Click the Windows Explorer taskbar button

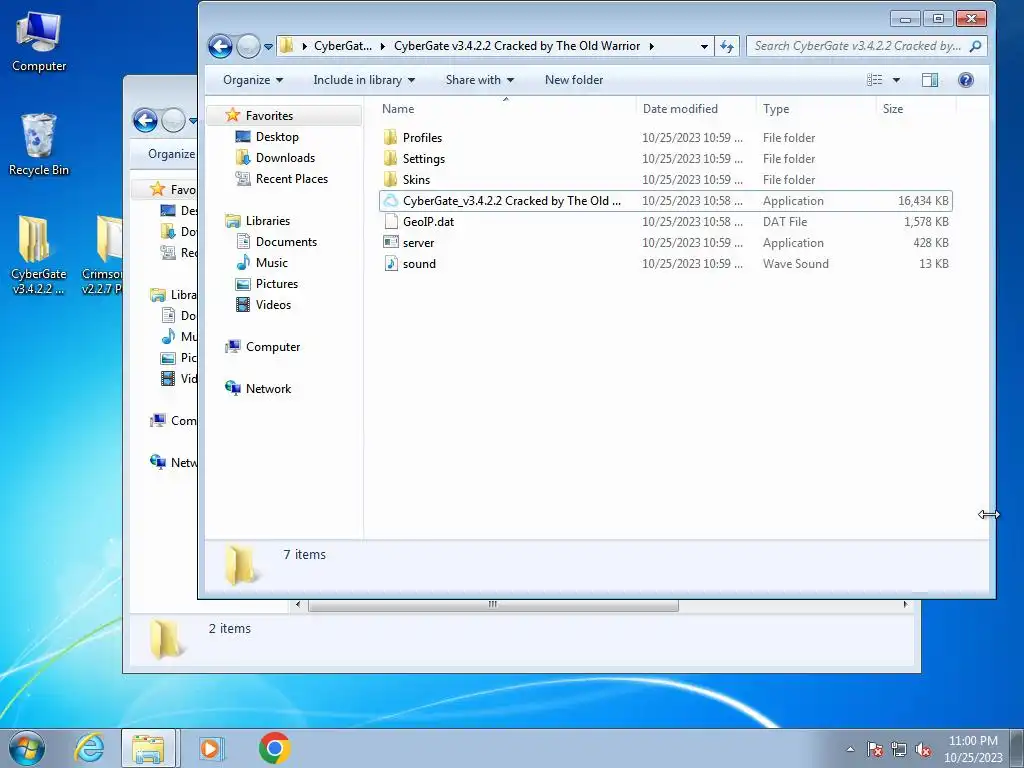148,748
